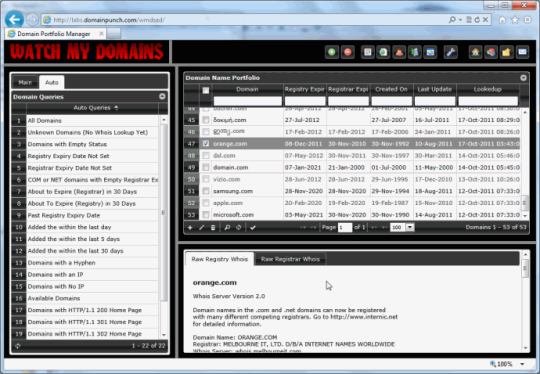This screenshot has height=374, width=540.
Task: Uncheck the orange.com row checkbox
Action: coord(206,144)
